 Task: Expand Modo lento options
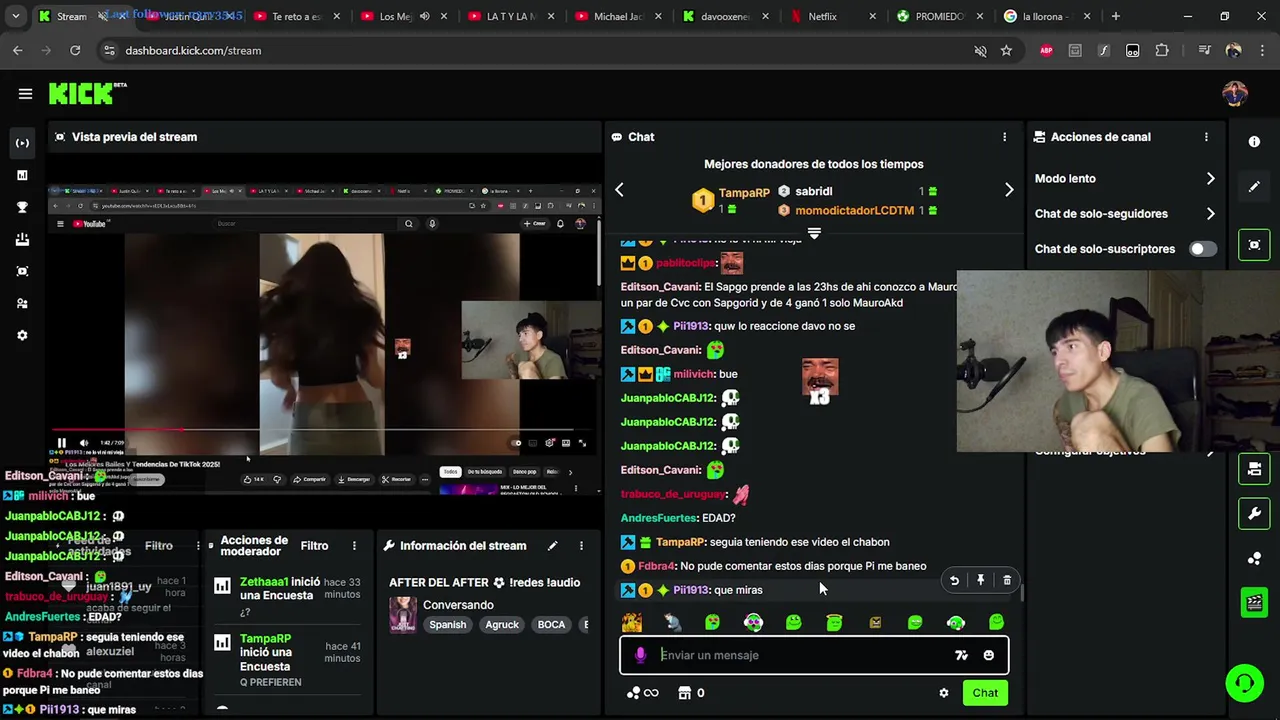pos(1210,179)
